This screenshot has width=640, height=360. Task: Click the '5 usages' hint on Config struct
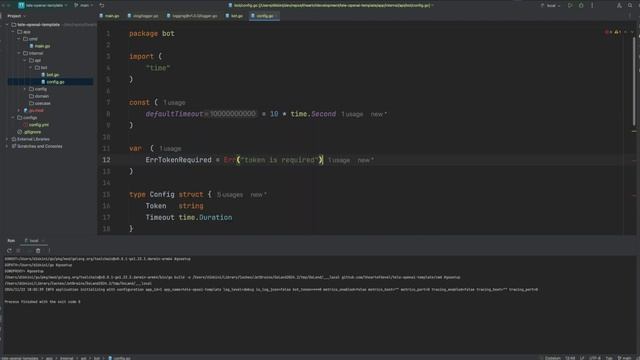pyautogui.click(x=230, y=195)
